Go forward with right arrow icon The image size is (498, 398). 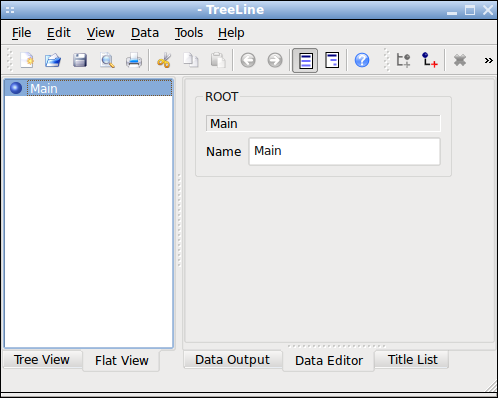pos(275,60)
